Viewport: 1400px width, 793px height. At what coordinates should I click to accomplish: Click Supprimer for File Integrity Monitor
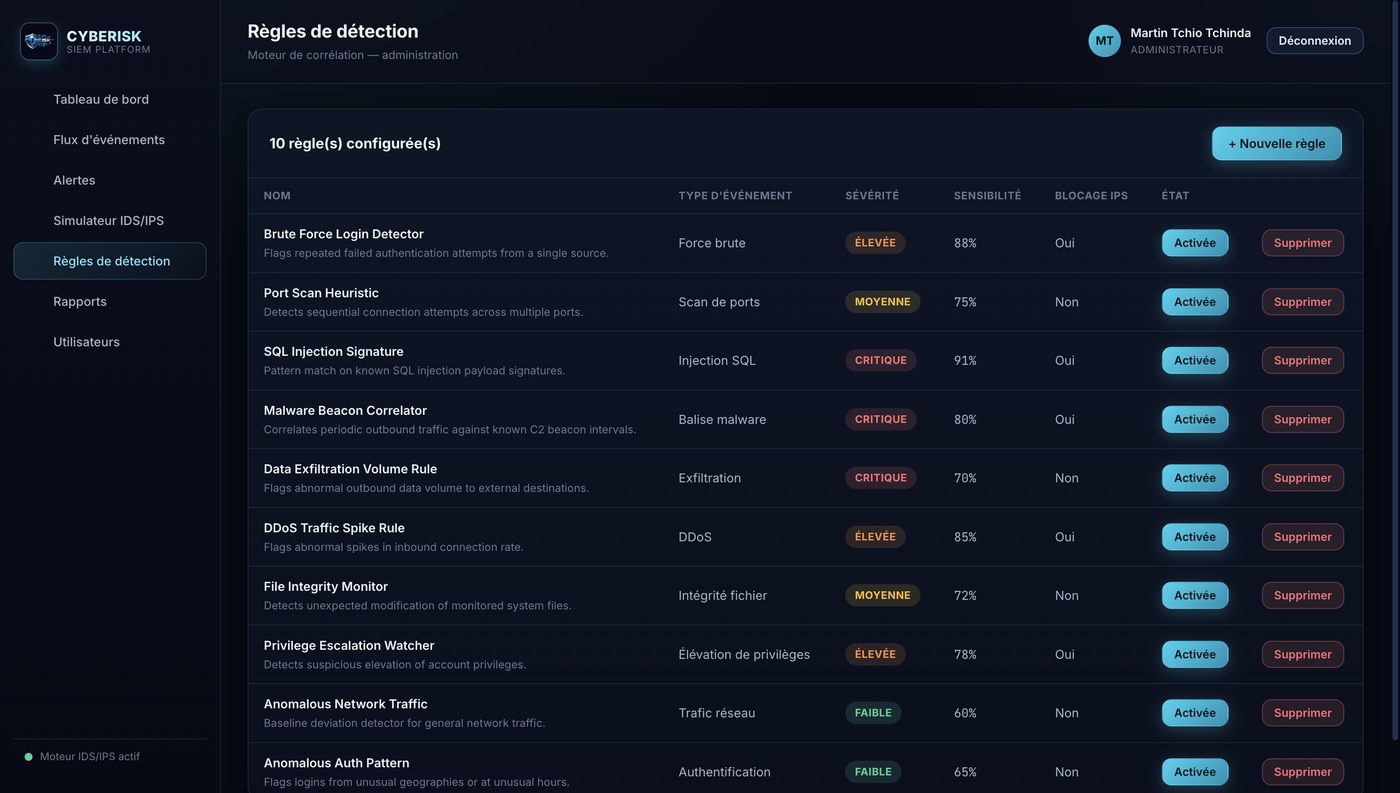pyautogui.click(x=1303, y=595)
